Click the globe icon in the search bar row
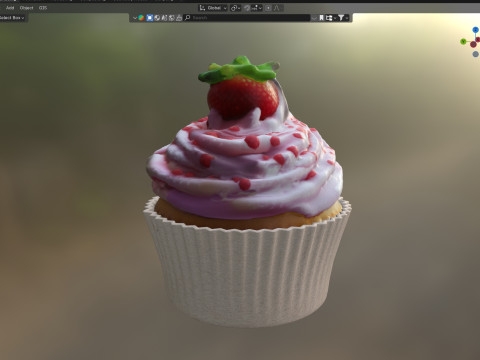The height and width of the screenshot is (360, 480). click(x=157, y=18)
